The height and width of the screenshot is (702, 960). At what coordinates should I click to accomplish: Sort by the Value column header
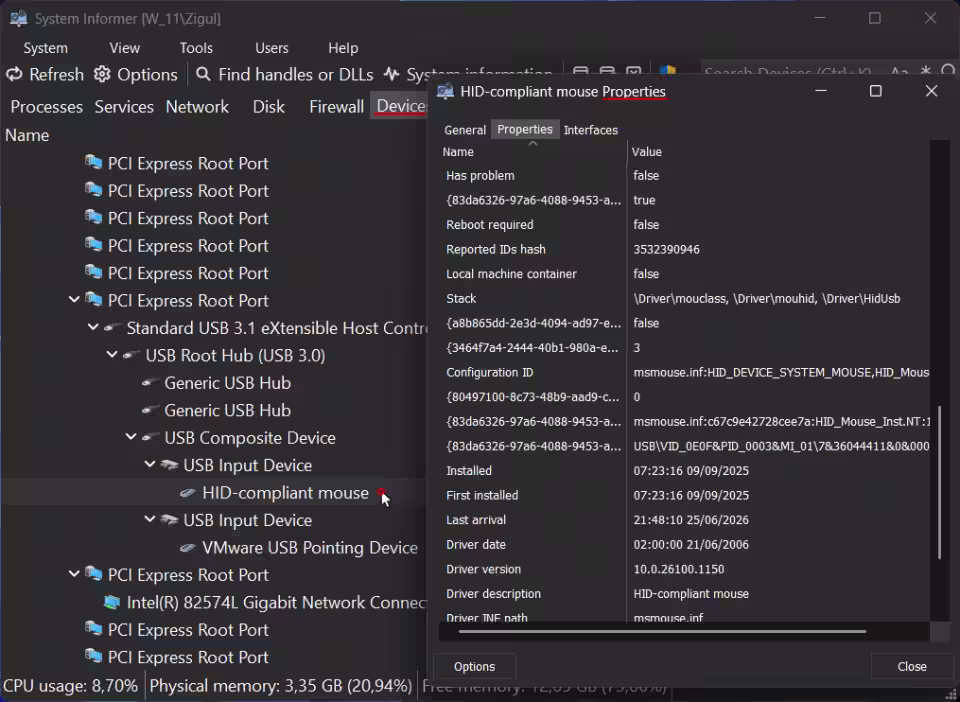[778, 152]
